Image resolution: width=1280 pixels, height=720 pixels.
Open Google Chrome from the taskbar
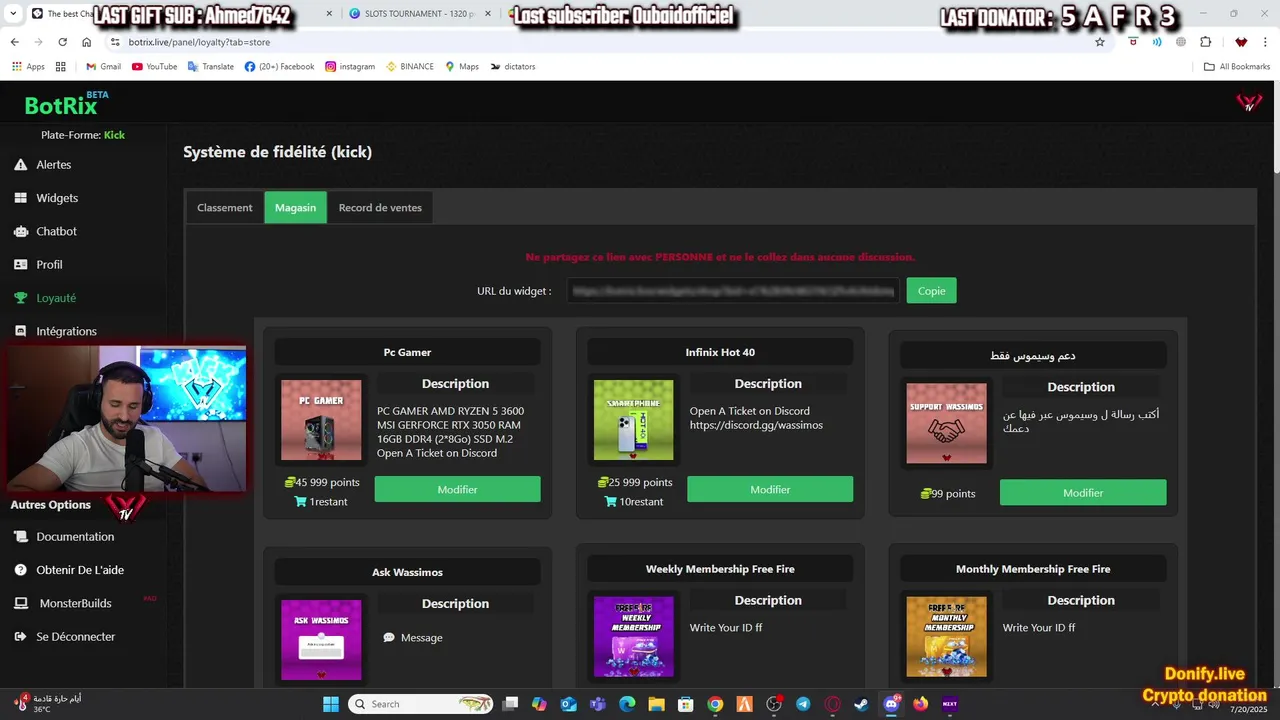[x=715, y=704]
